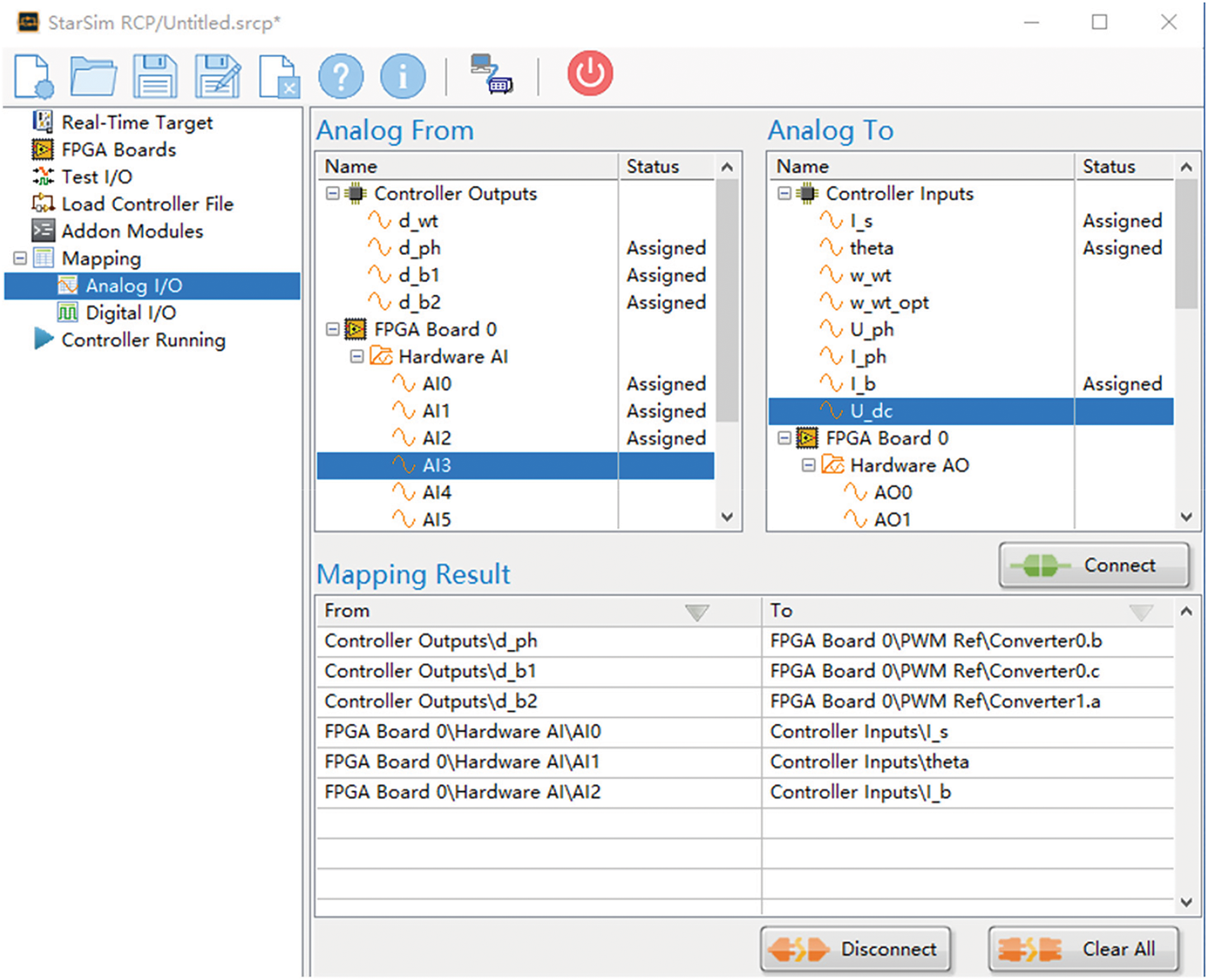1208x980 pixels.
Task: Click the Save As icon with pencil
Action: coord(217,76)
